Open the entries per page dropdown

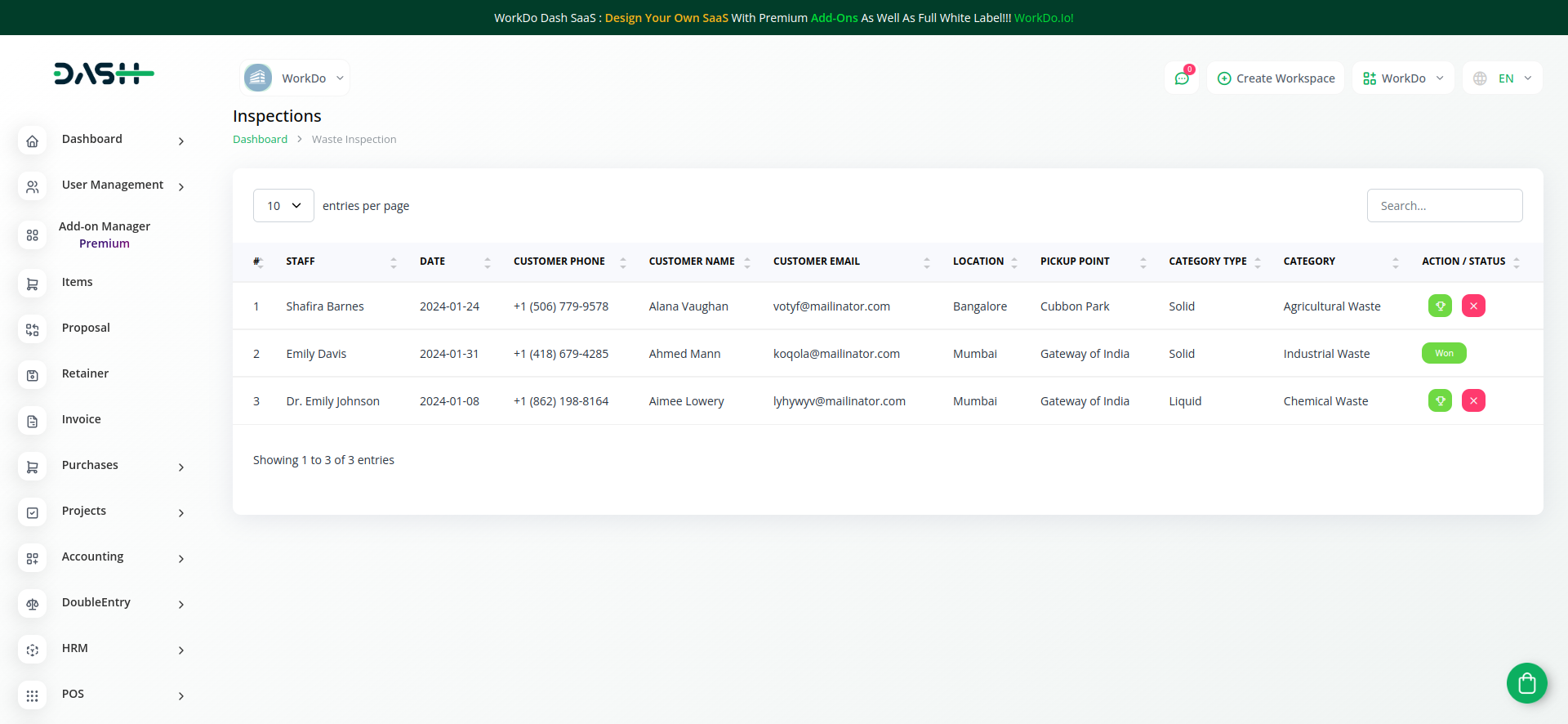tap(283, 206)
